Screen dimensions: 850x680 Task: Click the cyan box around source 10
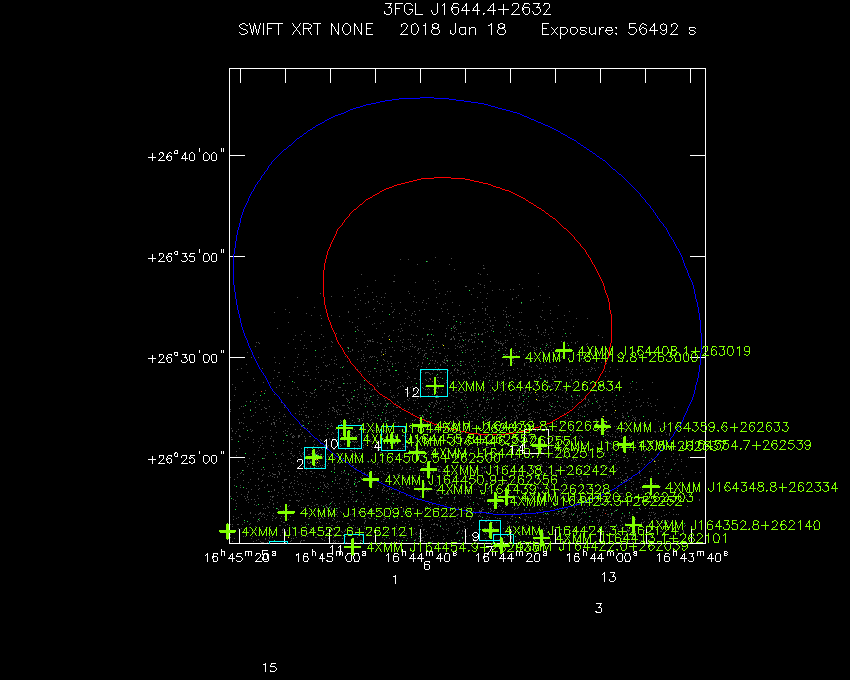pos(350,437)
